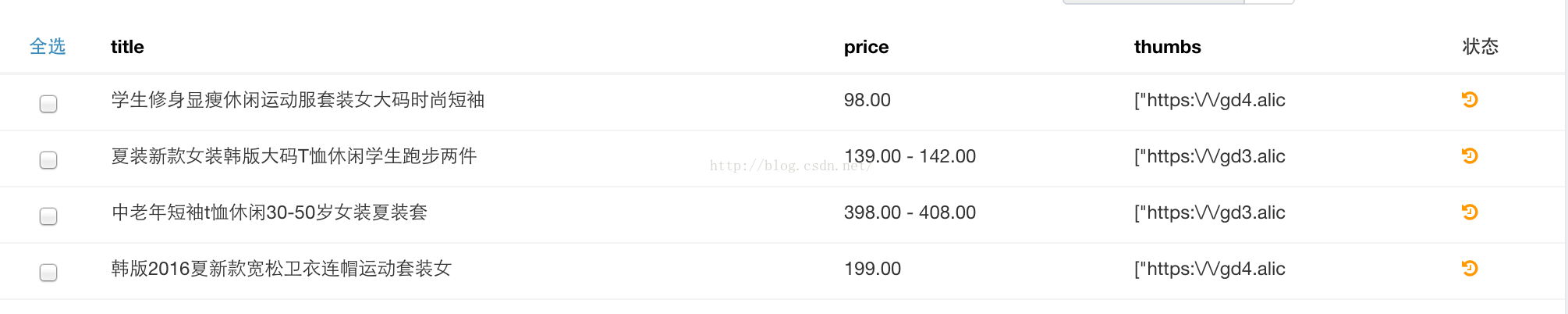Click the orange status icon for 98.00 row

pos(1470,99)
